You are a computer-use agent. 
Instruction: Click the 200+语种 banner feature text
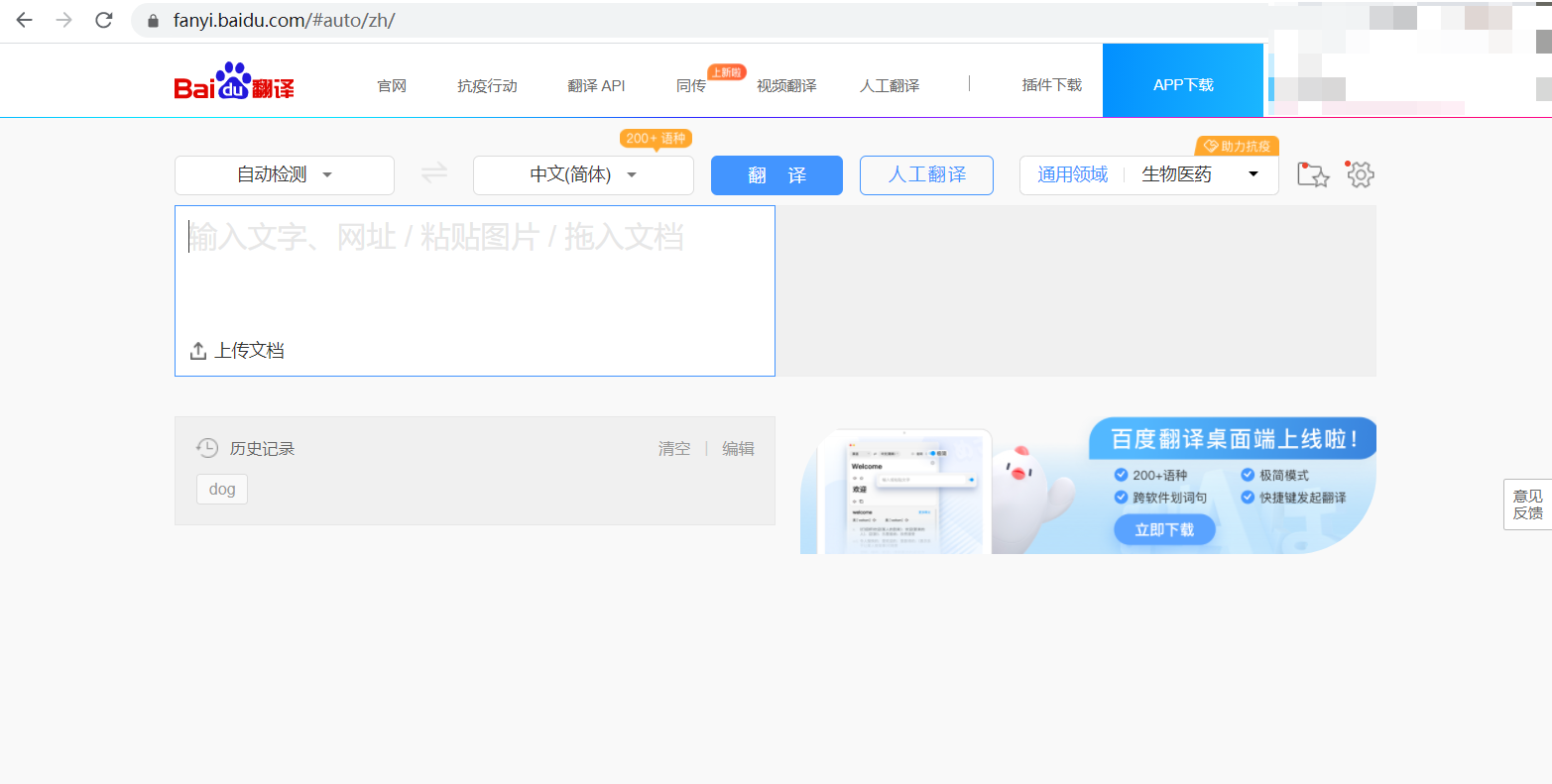(1160, 476)
